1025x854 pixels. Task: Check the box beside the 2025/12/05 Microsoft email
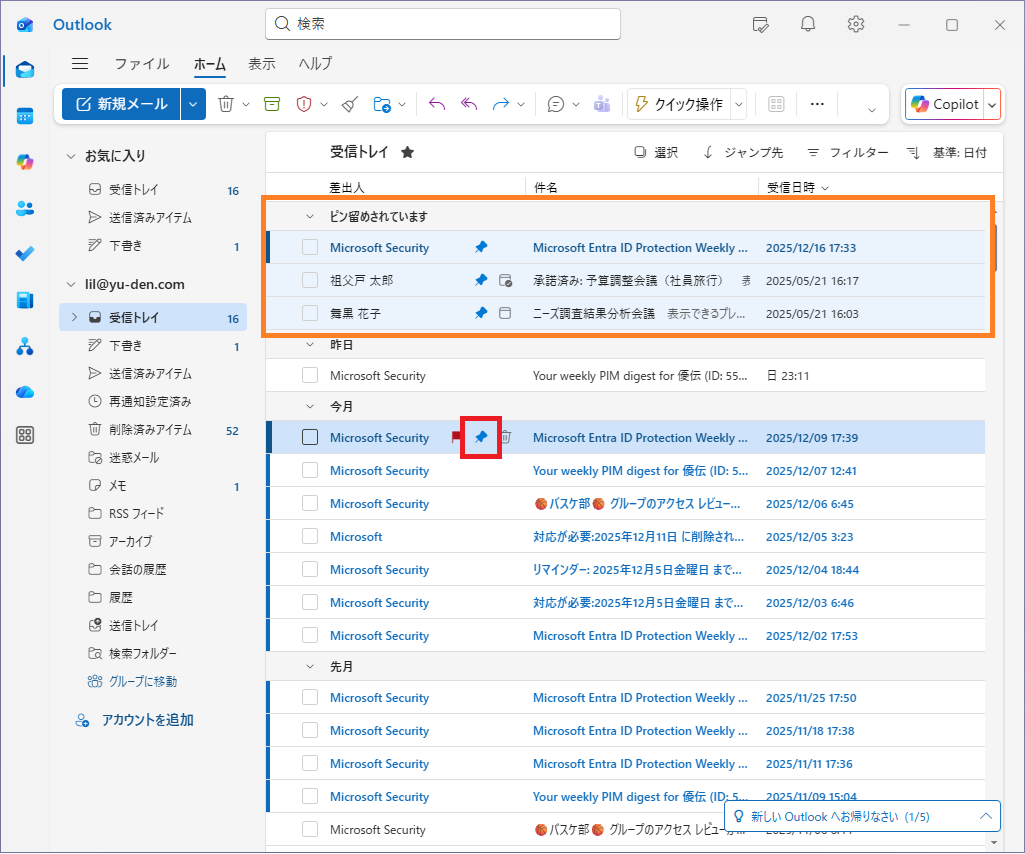tap(310, 537)
